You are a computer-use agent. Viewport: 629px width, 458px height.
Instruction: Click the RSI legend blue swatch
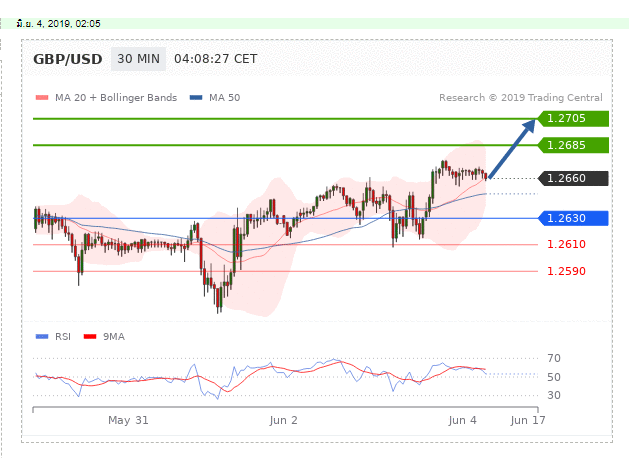tap(42, 336)
